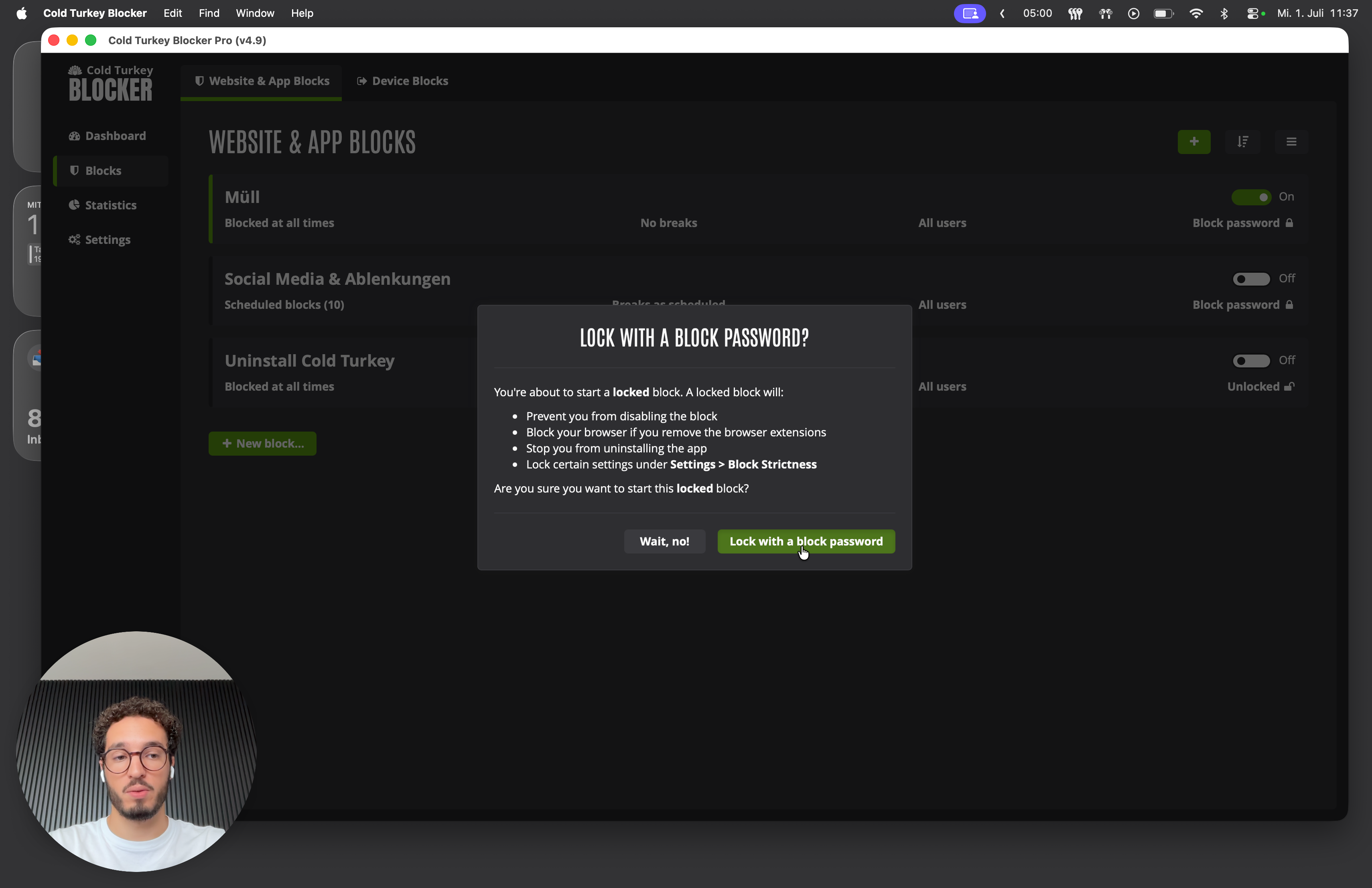1372x888 pixels.
Task: Click the purple screen recording menu bar icon
Action: tap(970, 13)
